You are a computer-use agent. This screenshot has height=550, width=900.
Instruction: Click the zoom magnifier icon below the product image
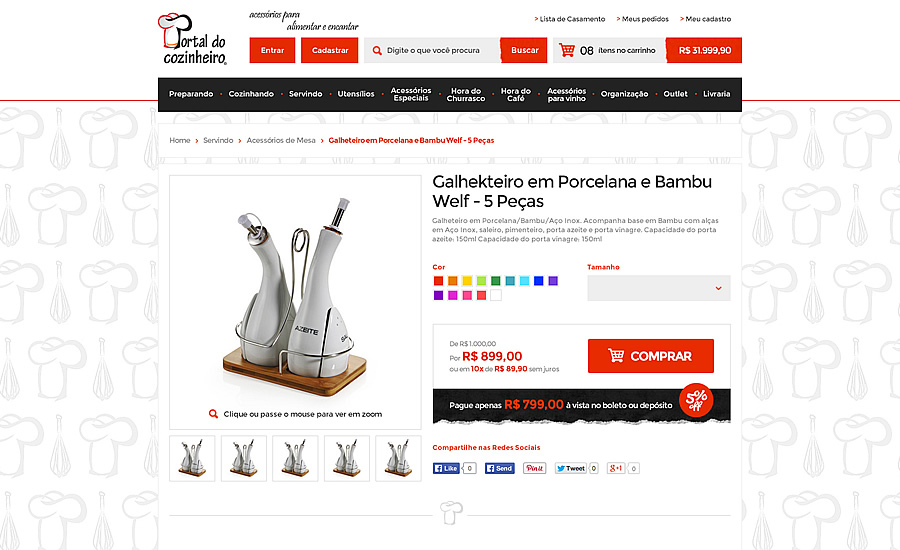(213, 414)
